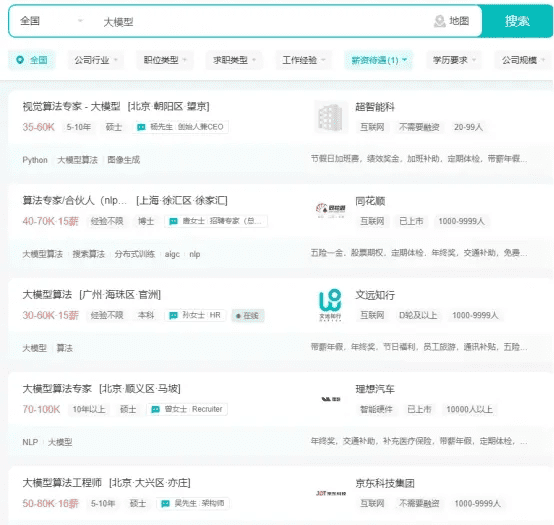Screen dimensions: 554x525
Task: Click the 10年以上 experience tag
Action: [89, 409]
